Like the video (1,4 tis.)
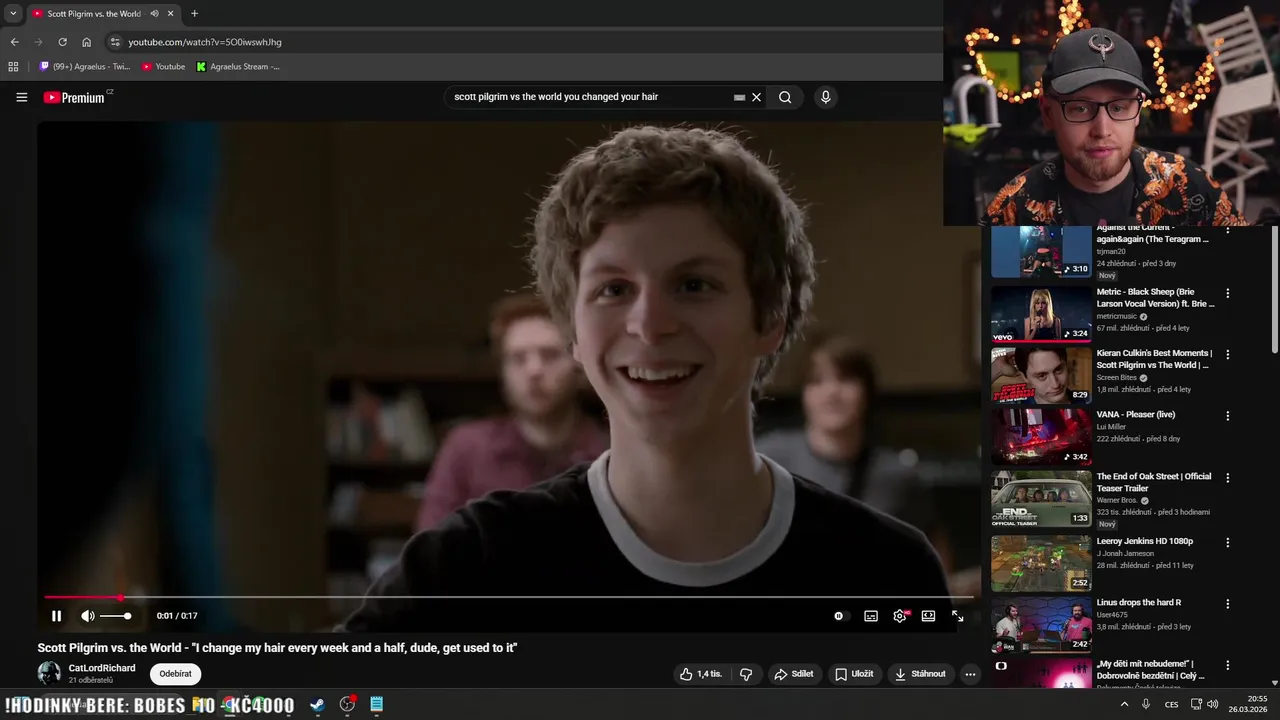Image resolution: width=1280 pixels, height=720 pixels. pyautogui.click(x=700, y=674)
